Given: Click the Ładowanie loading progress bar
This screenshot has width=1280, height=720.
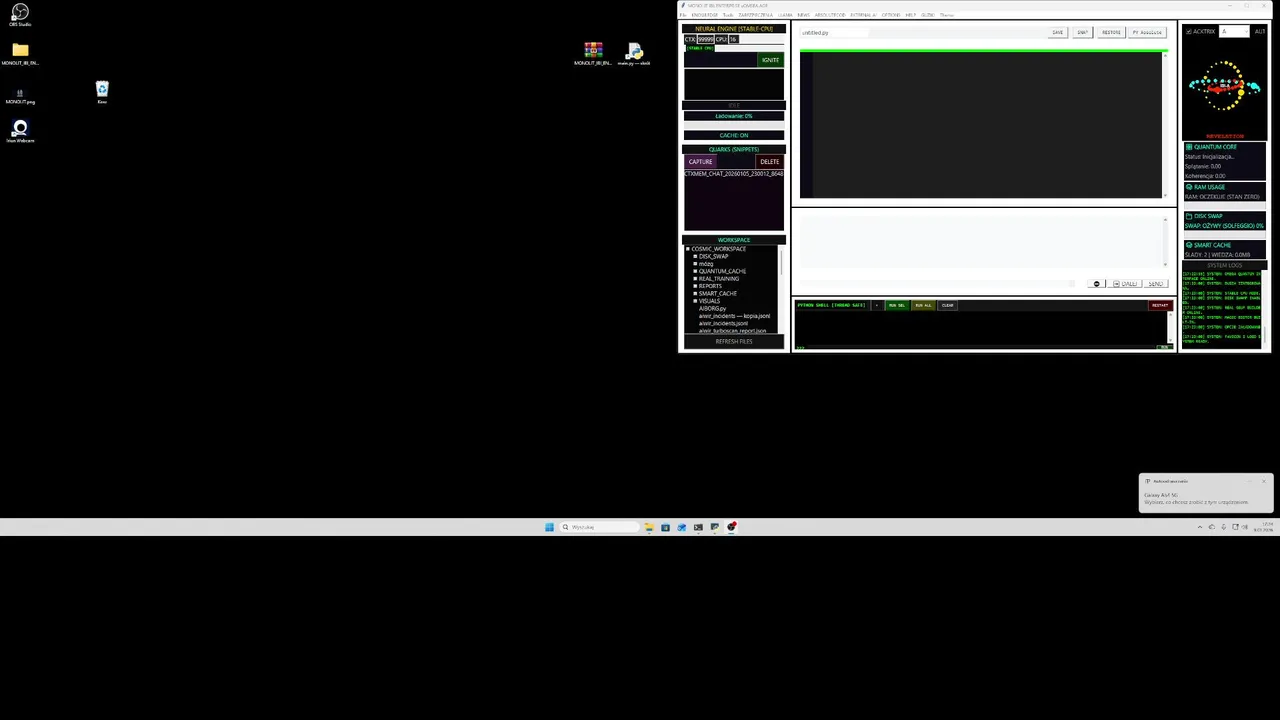Looking at the screenshot, I should click(734, 116).
